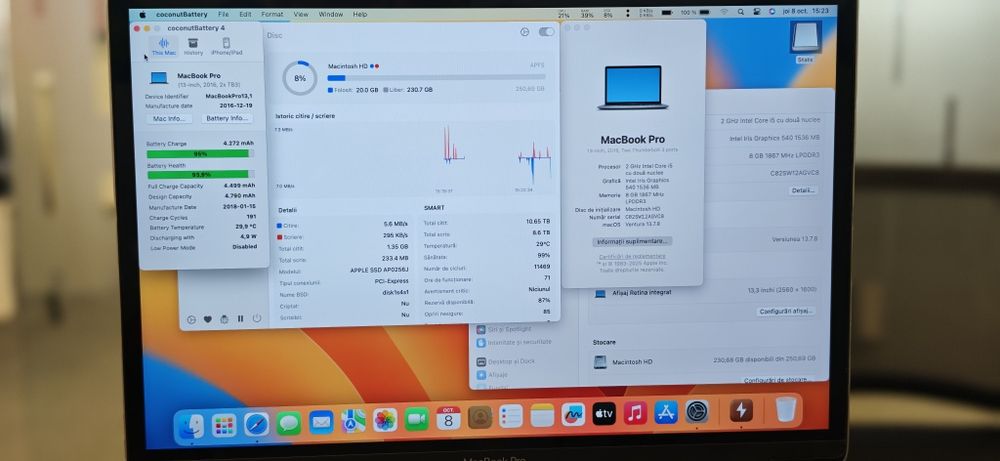
Task: Open Apple TV from the Dock
Action: tap(604, 414)
